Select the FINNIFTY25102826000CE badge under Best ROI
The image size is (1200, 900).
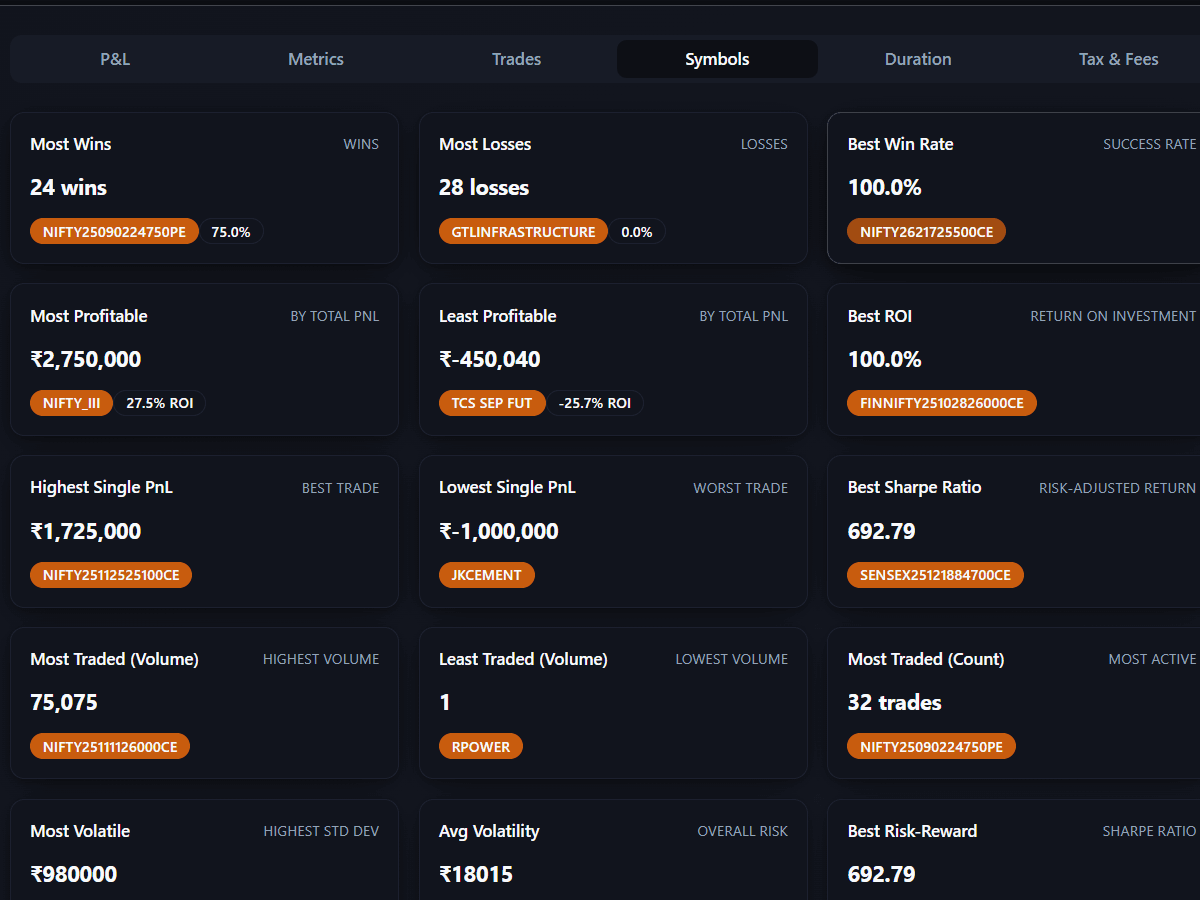pos(941,403)
